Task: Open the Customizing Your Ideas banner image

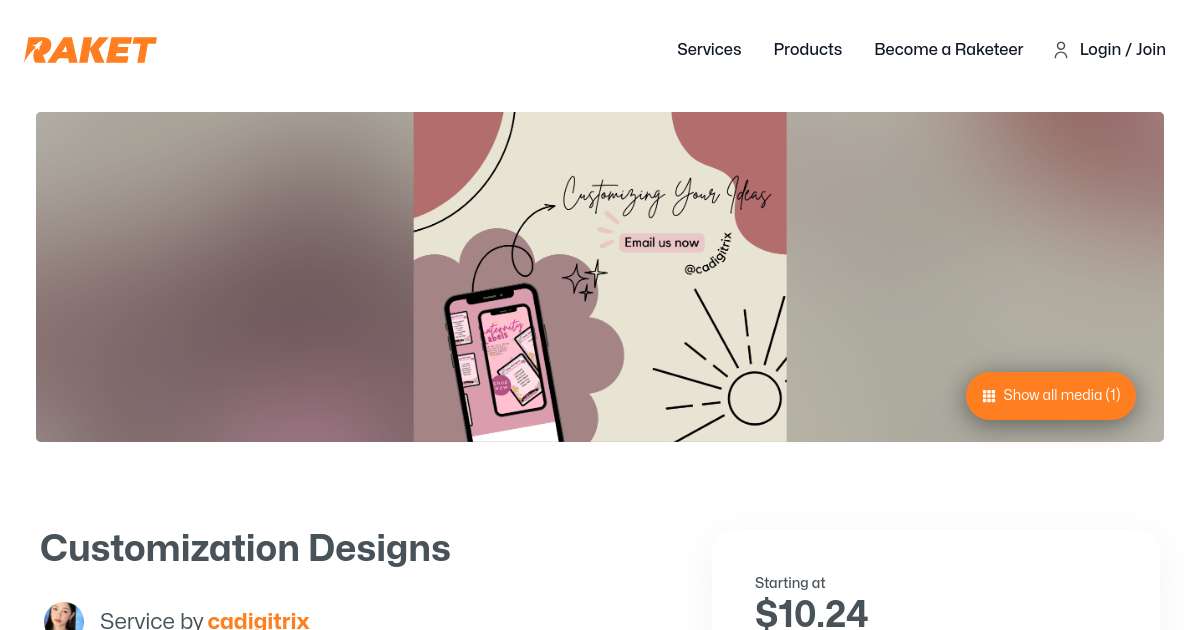Action: point(600,277)
